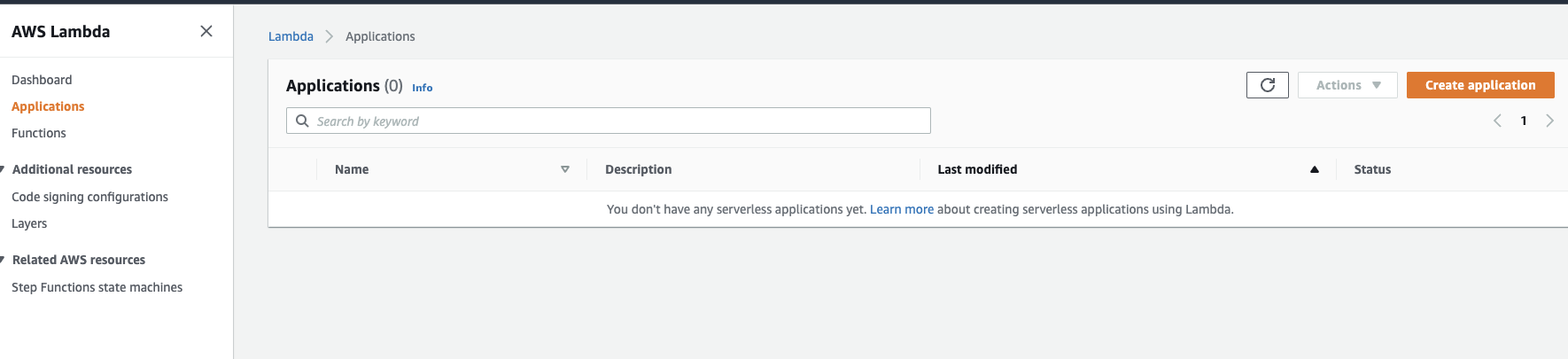Viewport: 1568px width, 359px height.
Task: Open Layers in sidebar
Action: click(x=29, y=223)
